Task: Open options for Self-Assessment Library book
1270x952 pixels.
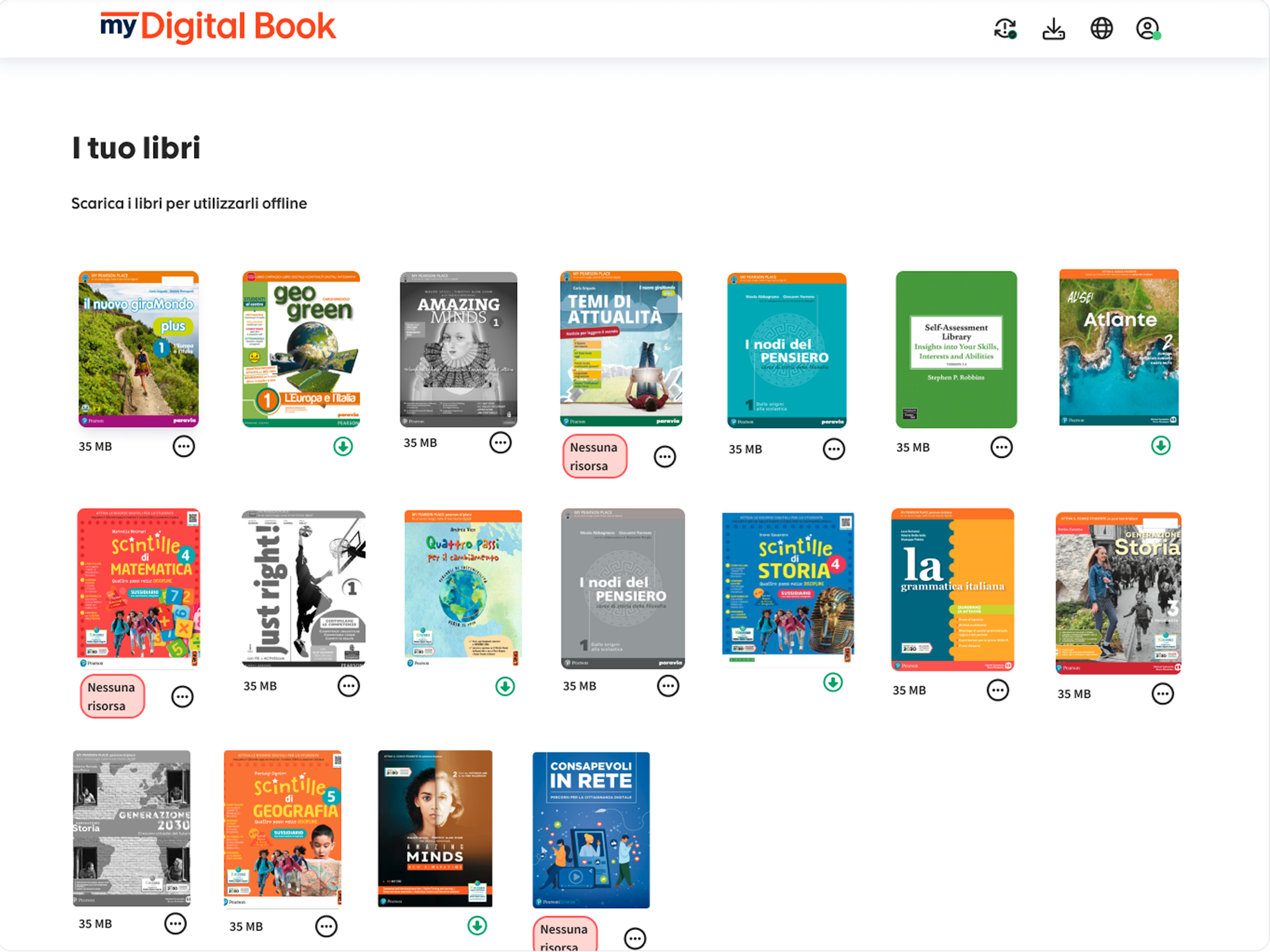Action: pyautogui.click(x=1001, y=447)
